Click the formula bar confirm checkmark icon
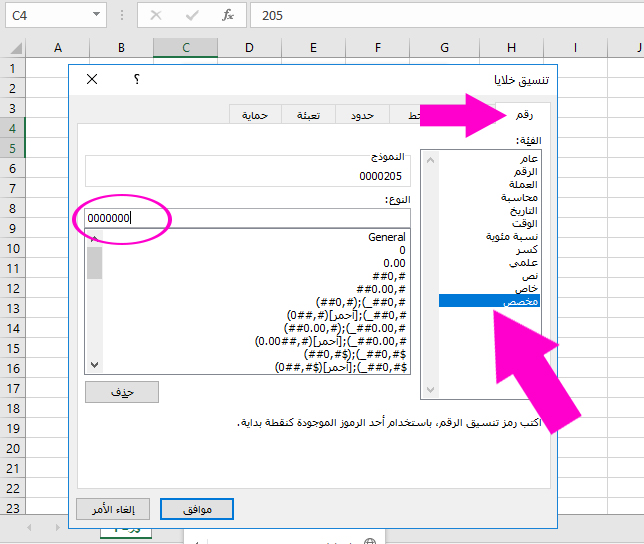Image resolution: width=644 pixels, height=544 pixels. coord(192,16)
